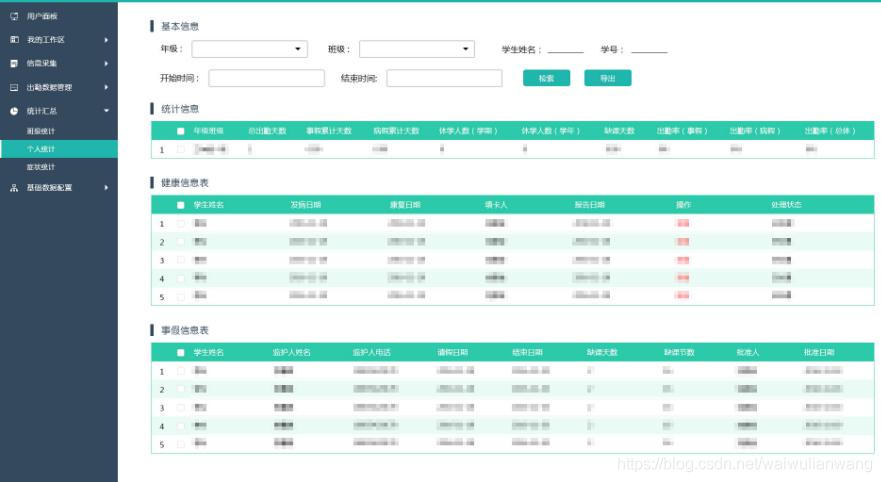Click the 检索 search button
The height and width of the screenshot is (482, 881).
[x=546, y=78]
